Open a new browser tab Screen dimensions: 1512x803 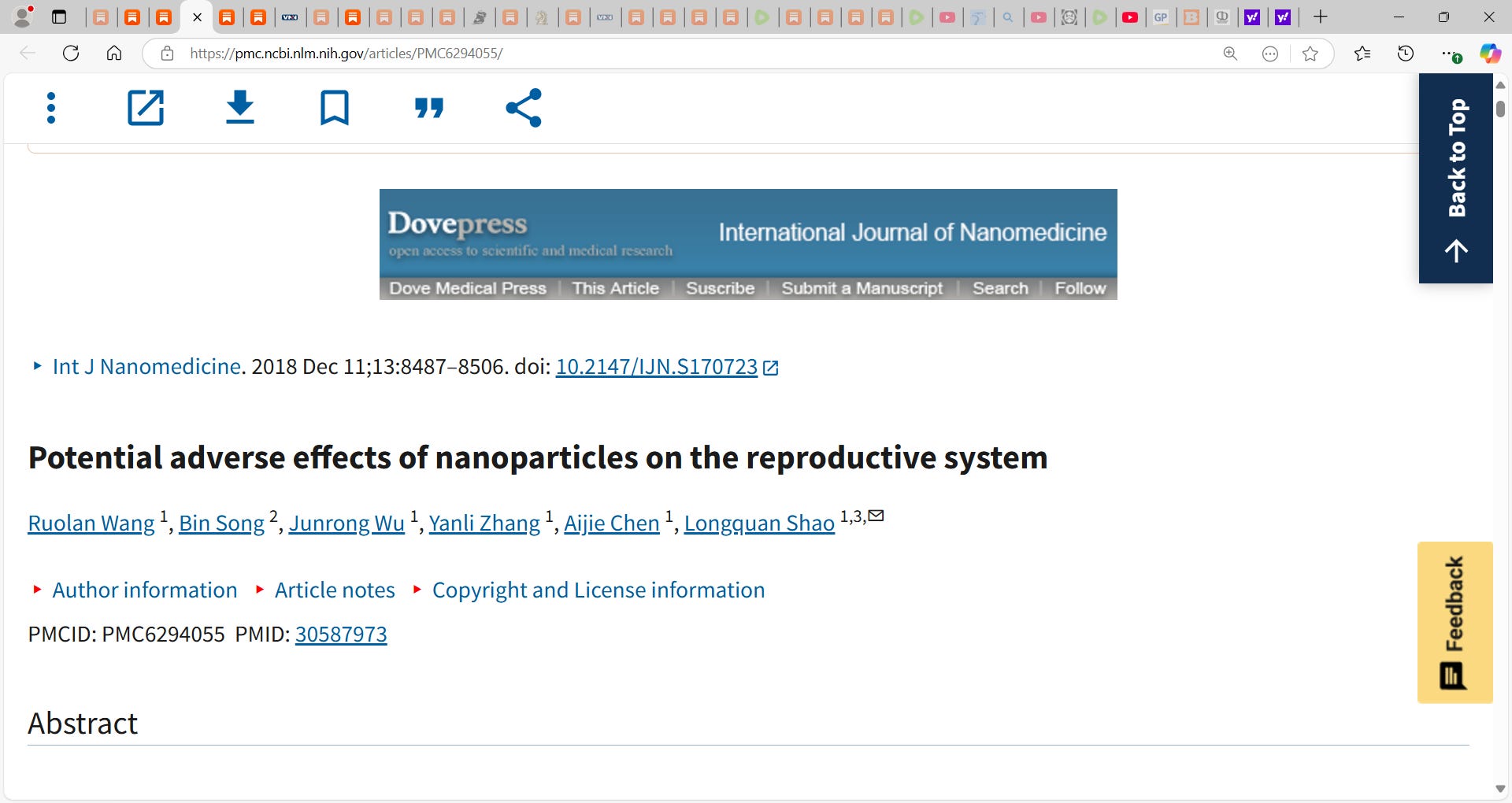[1321, 17]
